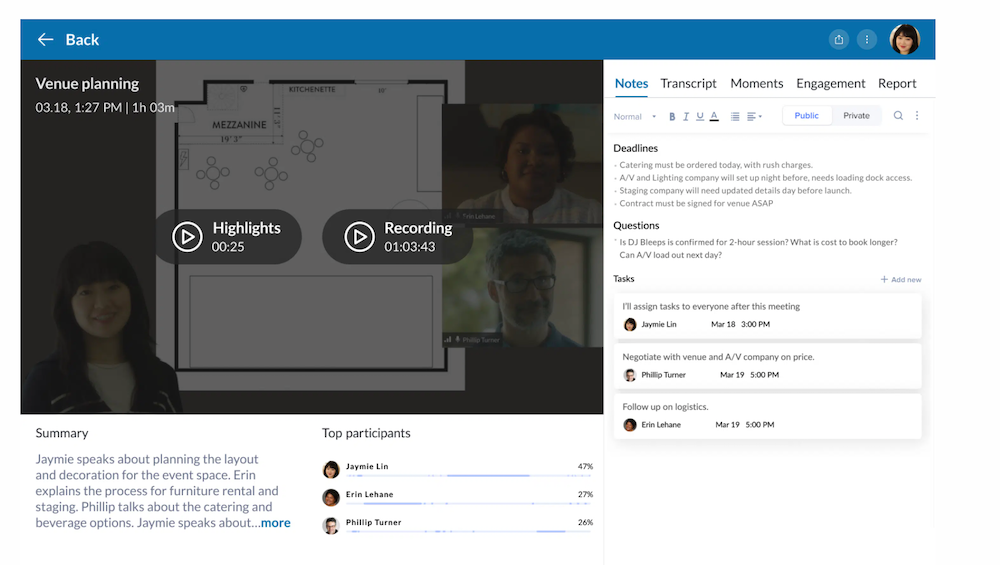Click the share icon in header
Screen dimensions: 1000x565
coord(838,40)
